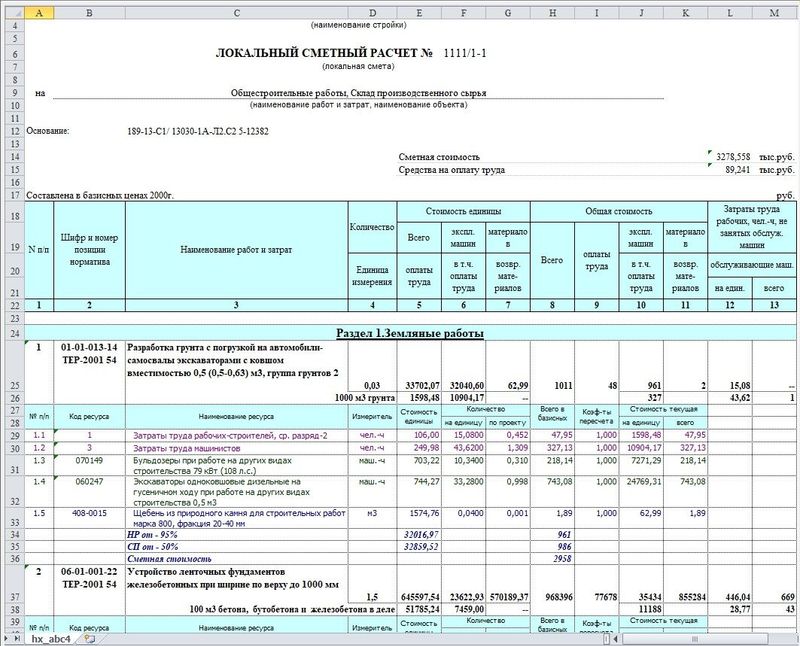Viewport: 800px width, 646px height.
Task: Select column F by its header
Action: [x=464, y=13]
